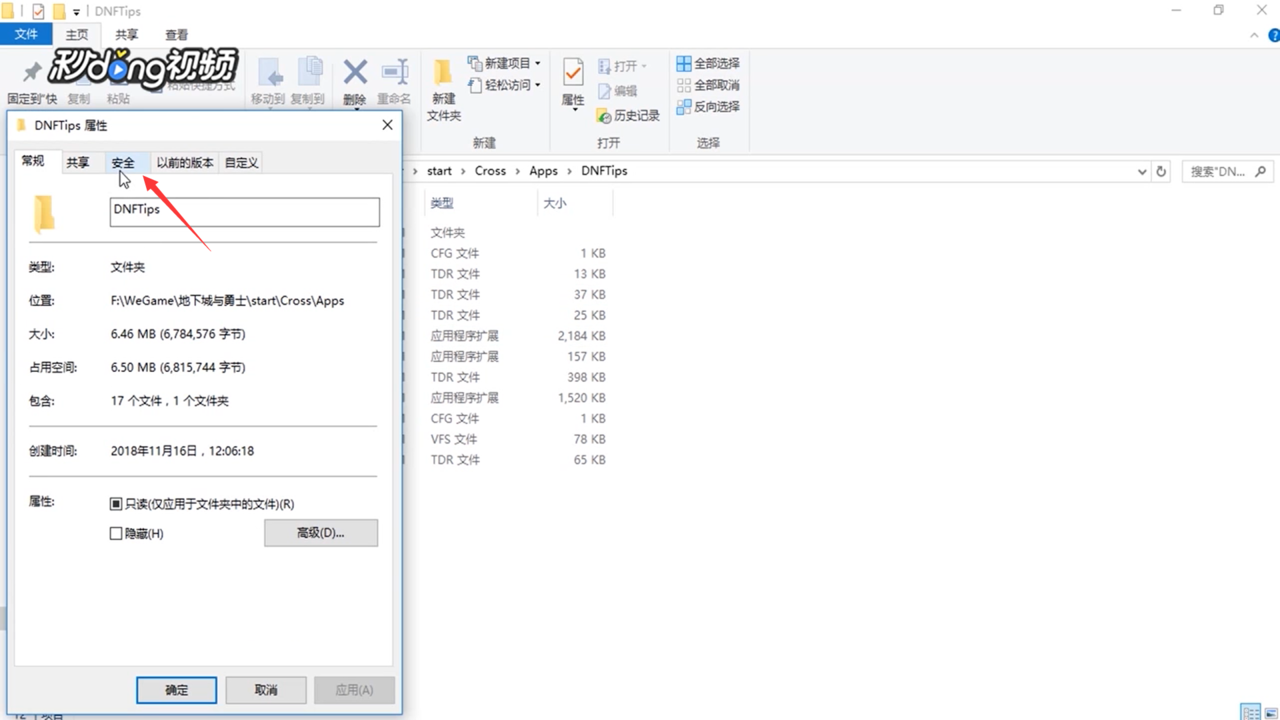Click Select none (全部取消) in the ribbon
Image resolution: width=1280 pixels, height=720 pixels.
(x=708, y=85)
